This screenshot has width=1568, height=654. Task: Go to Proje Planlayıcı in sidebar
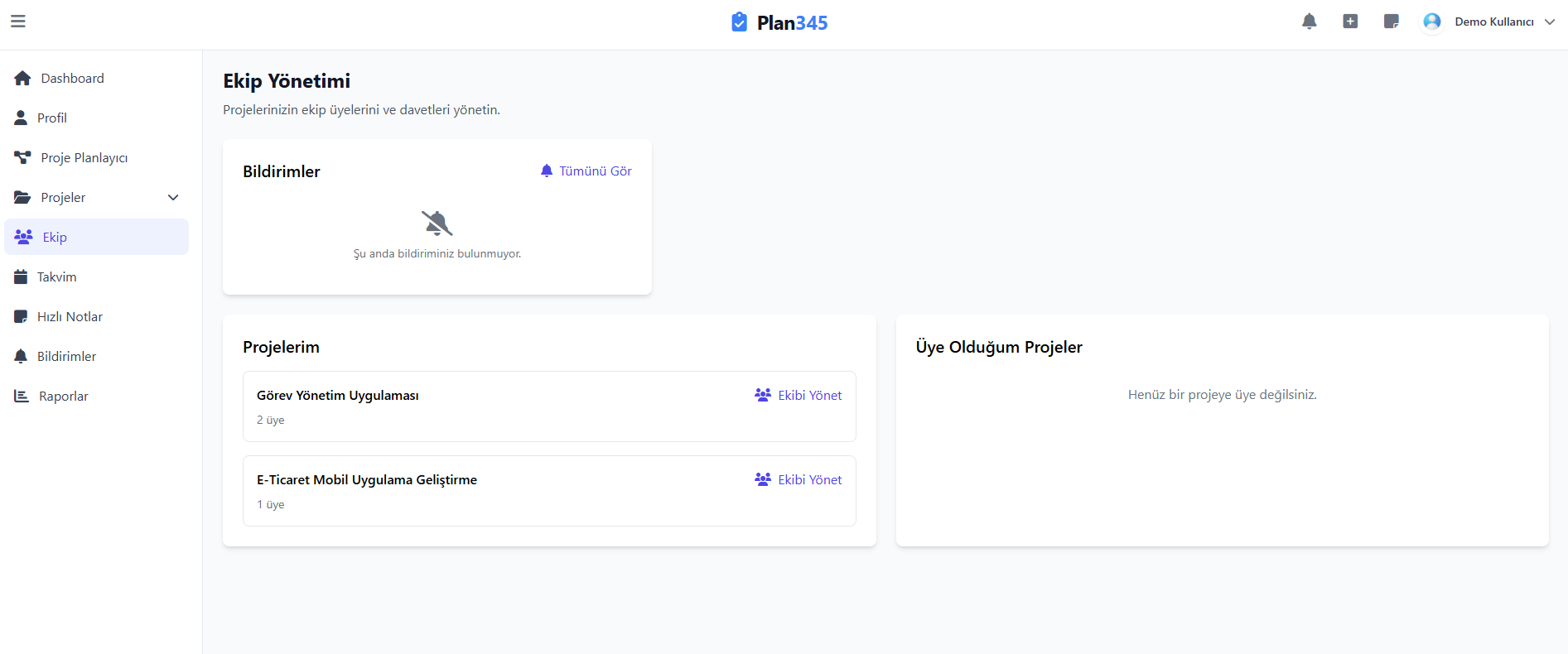click(x=84, y=157)
